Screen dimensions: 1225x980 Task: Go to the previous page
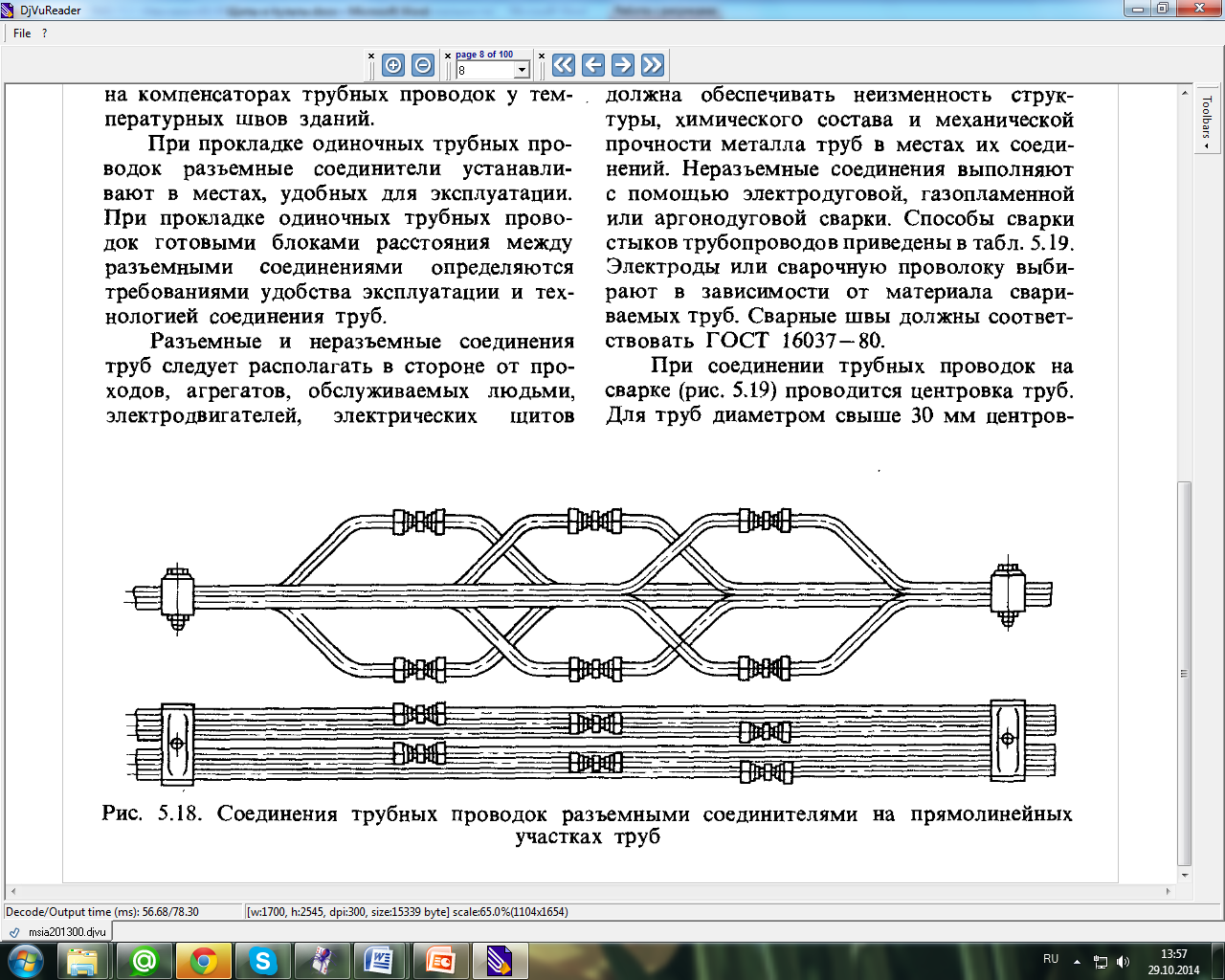[x=593, y=65]
